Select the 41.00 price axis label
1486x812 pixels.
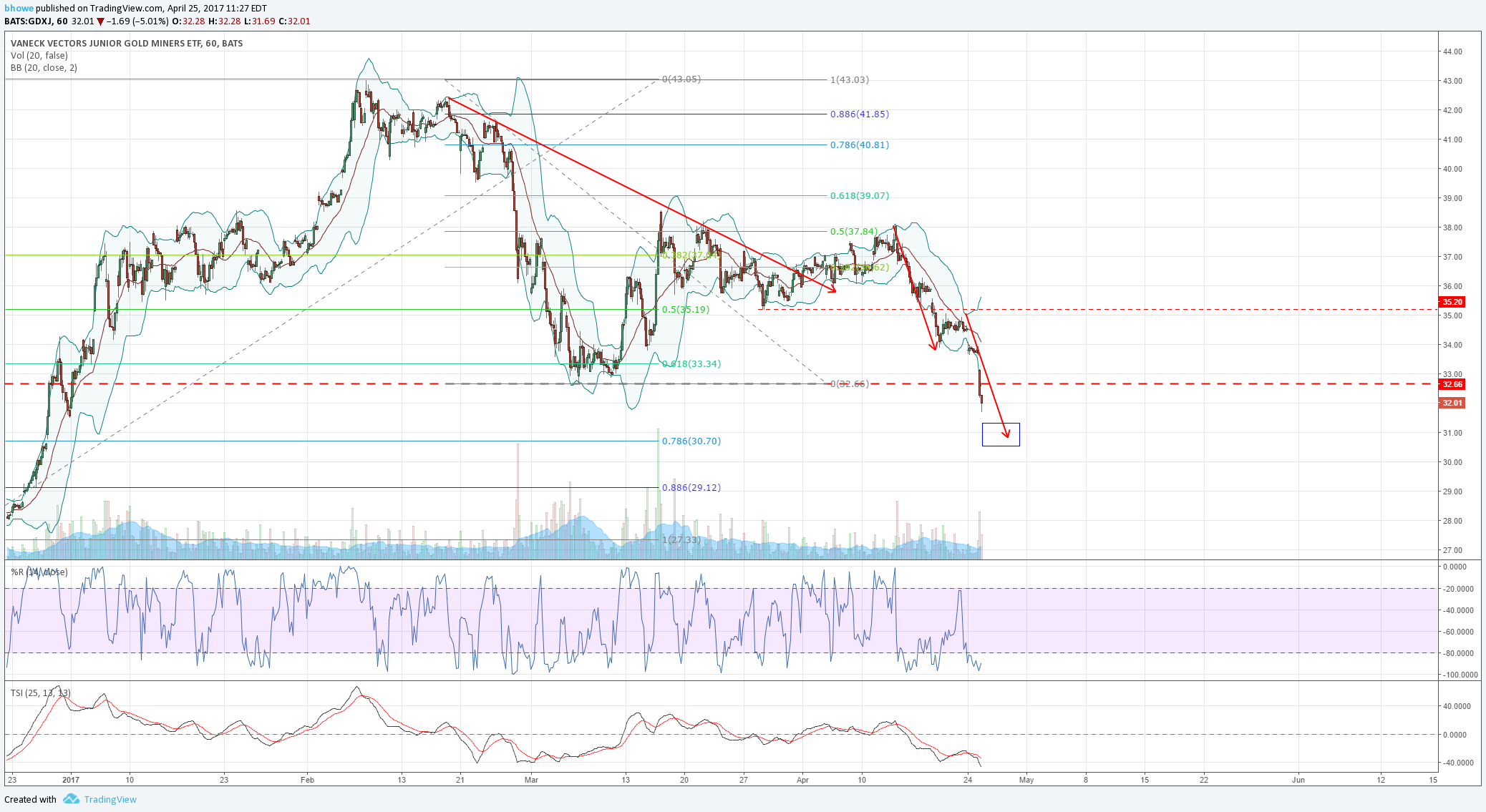click(1452, 140)
